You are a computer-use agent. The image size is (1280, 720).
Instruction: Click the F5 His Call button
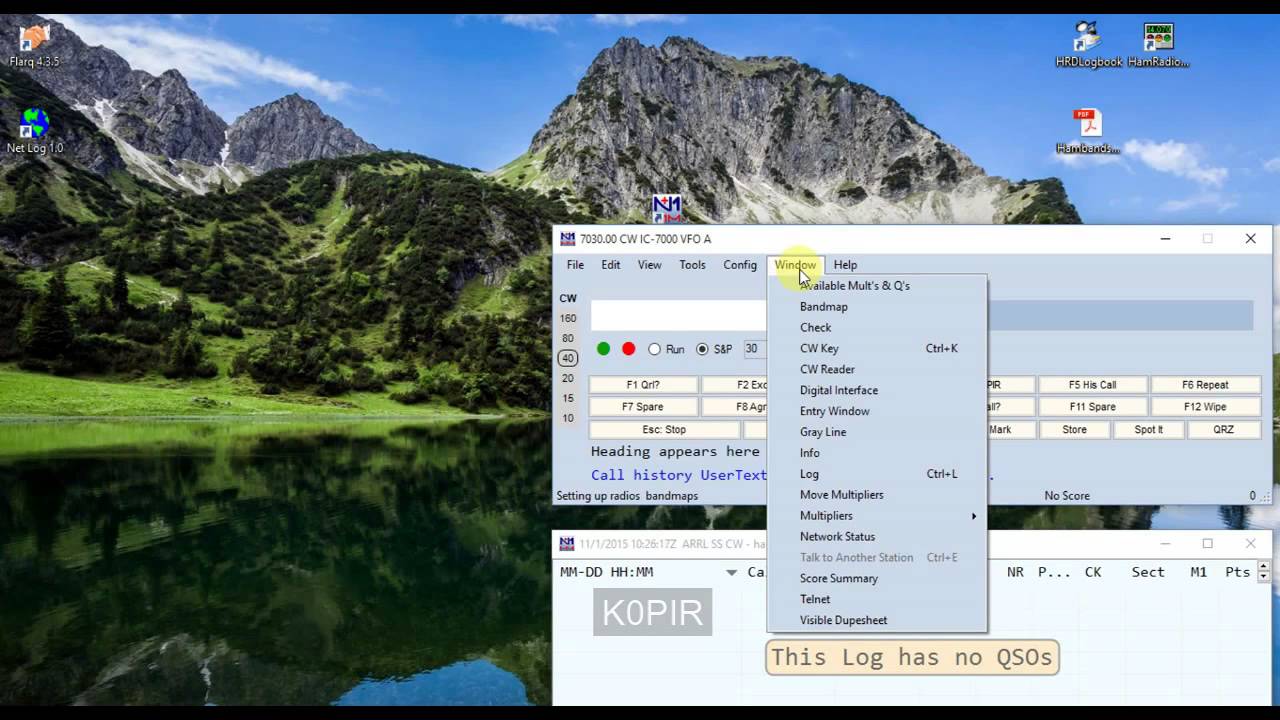click(x=1092, y=385)
